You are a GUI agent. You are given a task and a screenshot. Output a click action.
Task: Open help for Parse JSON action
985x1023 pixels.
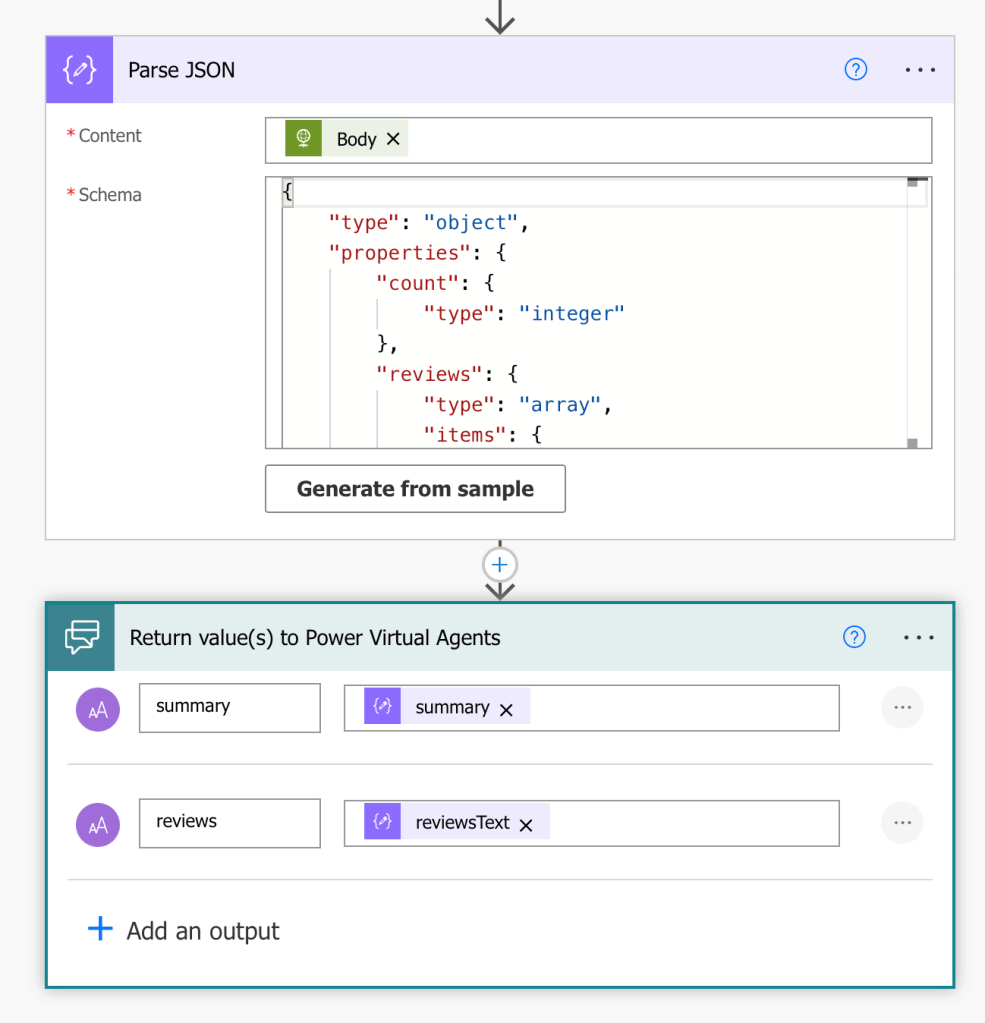click(856, 69)
